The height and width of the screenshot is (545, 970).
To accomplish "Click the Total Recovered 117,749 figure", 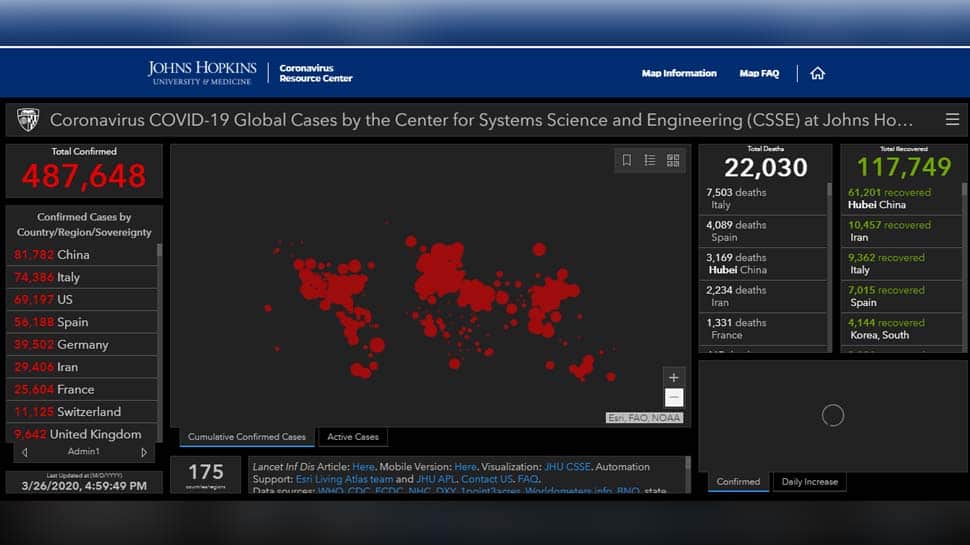I will point(904,167).
